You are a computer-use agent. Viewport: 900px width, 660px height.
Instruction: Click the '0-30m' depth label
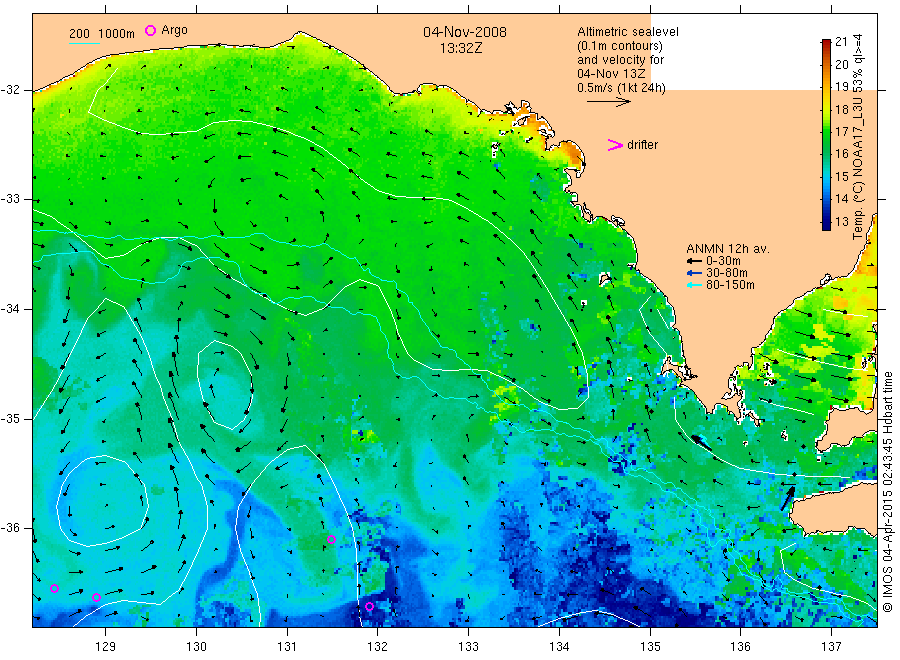coord(723,261)
